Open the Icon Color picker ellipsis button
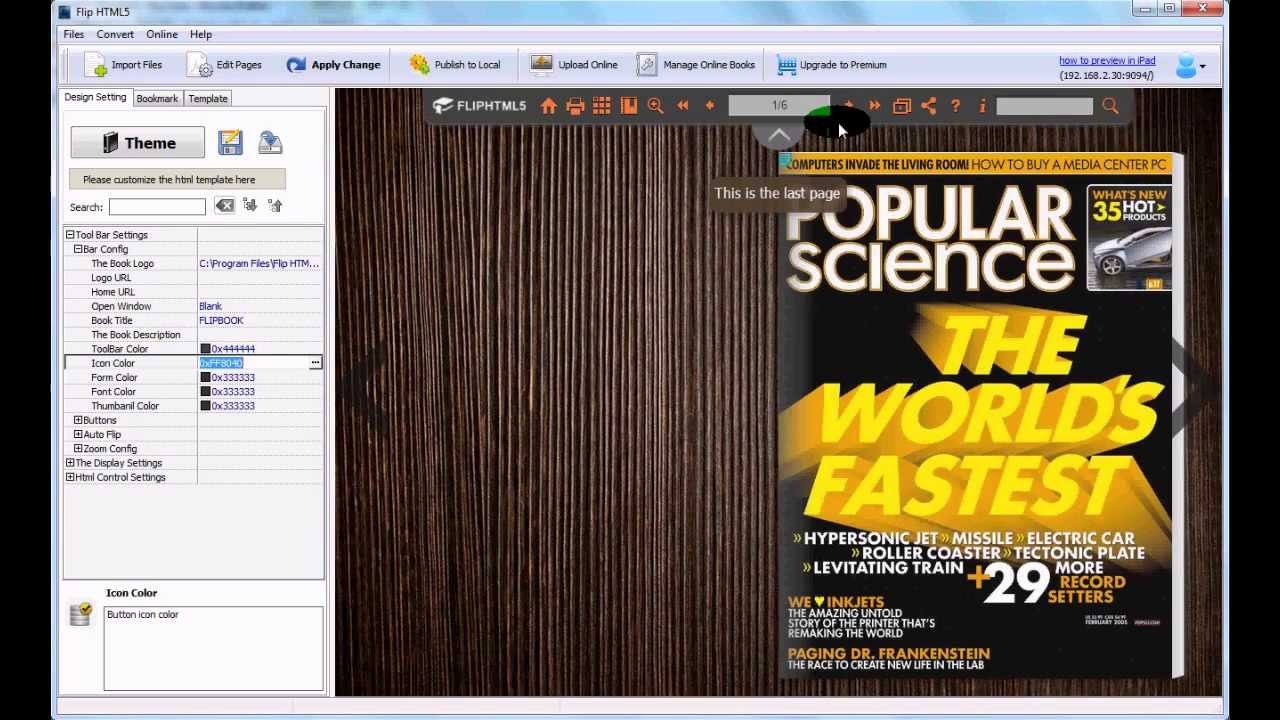1280x720 pixels. pos(315,363)
